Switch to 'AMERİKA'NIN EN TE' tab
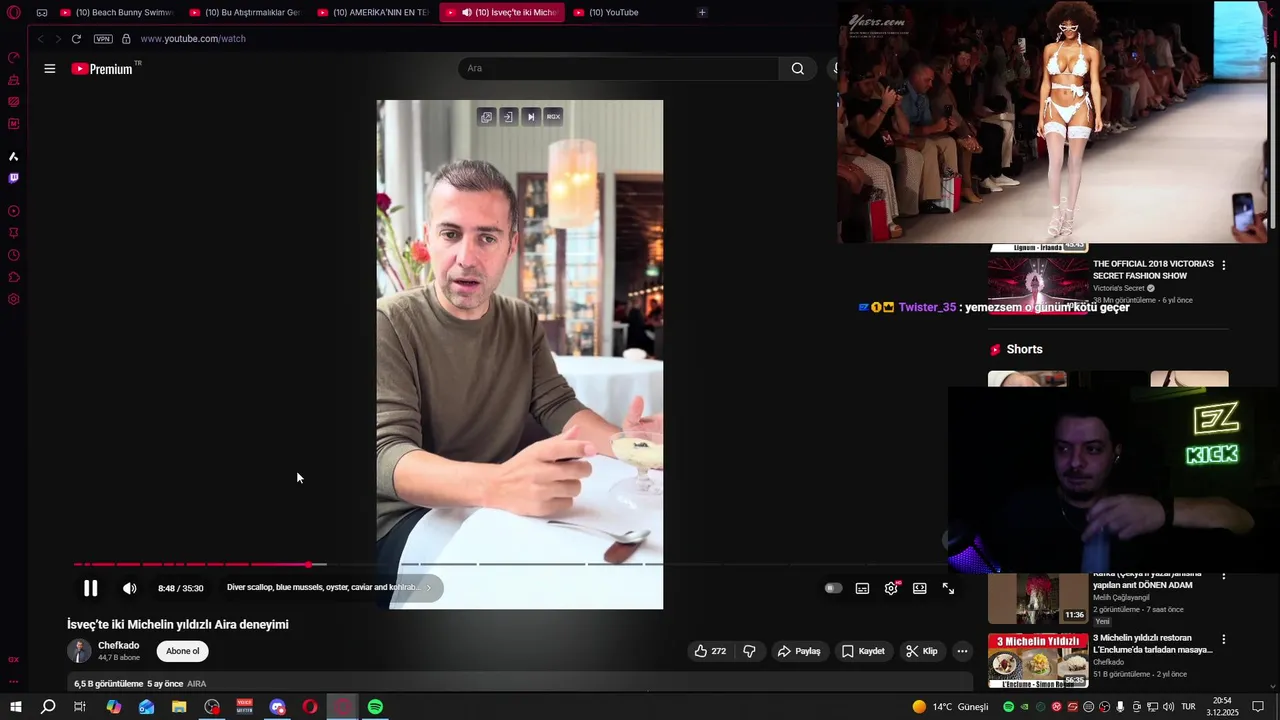 pyautogui.click(x=375, y=12)
